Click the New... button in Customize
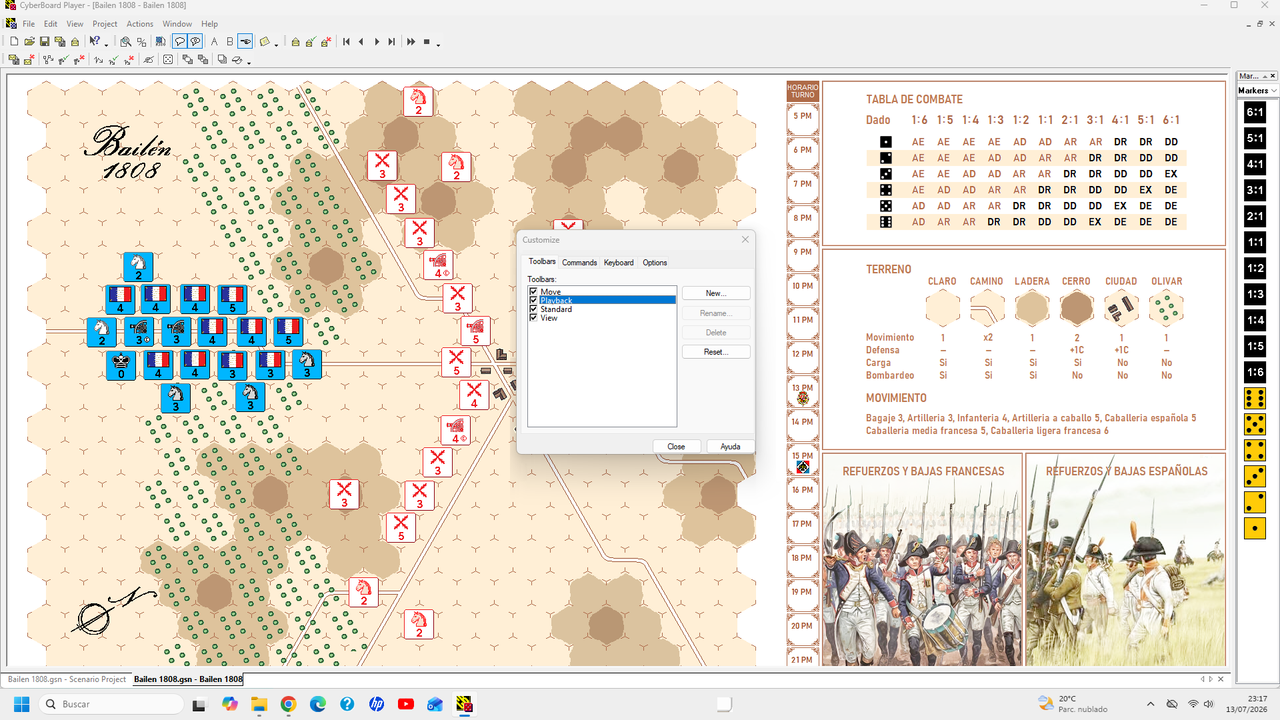Image resolution: width=1280 pixels, height=720 pixels. click(716, 293)
